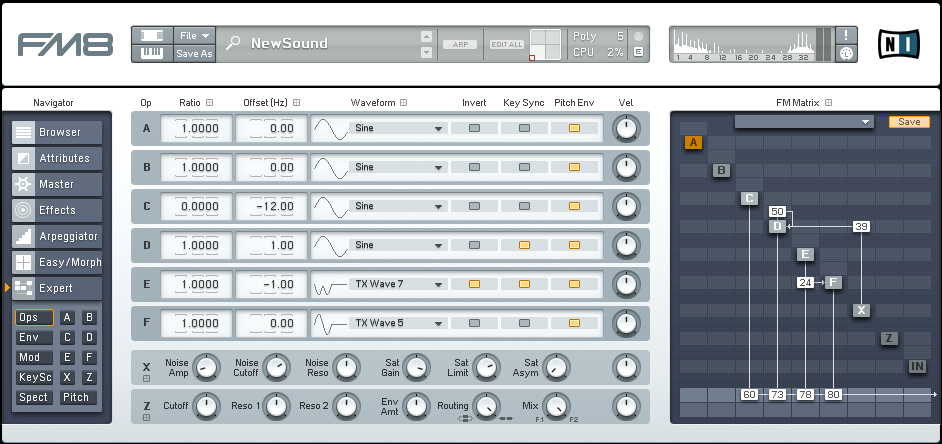Open operator X page in navigator
The image size is (942, 444).
[67, 377]
